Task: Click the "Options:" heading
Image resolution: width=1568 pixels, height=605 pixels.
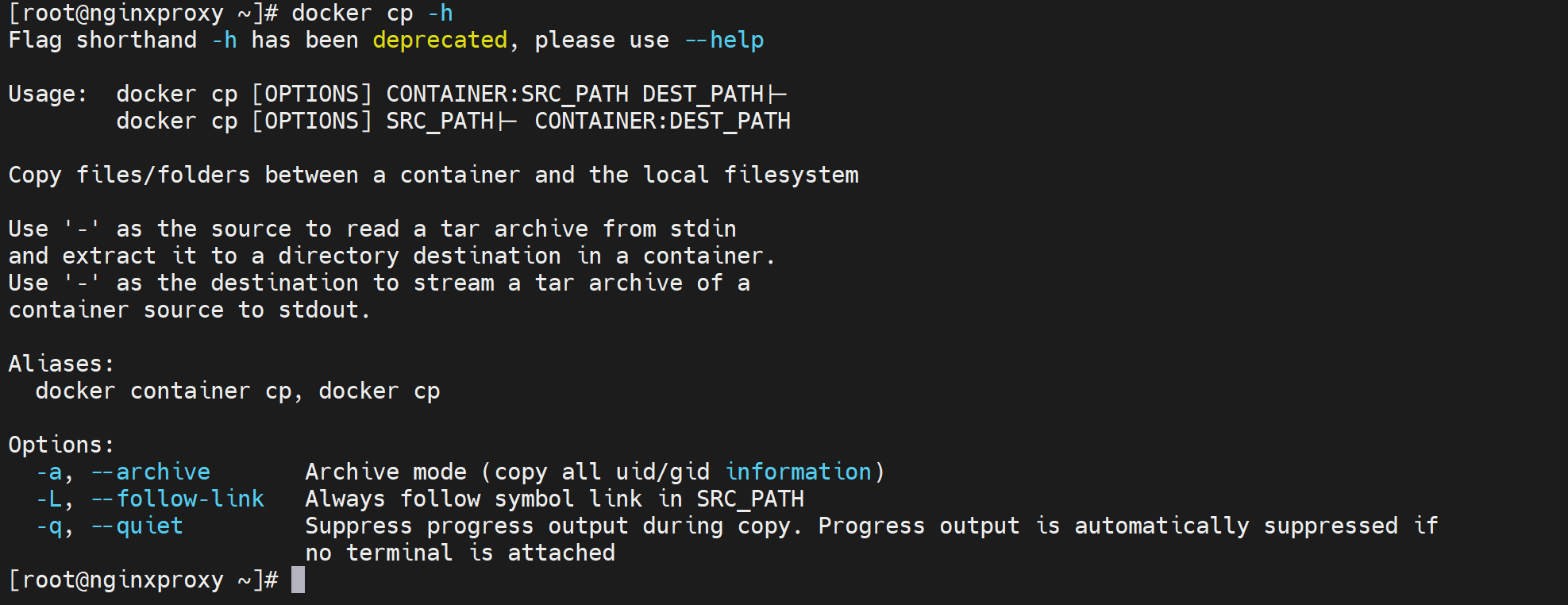Action: pyautogui.click(x=61, y=445)
